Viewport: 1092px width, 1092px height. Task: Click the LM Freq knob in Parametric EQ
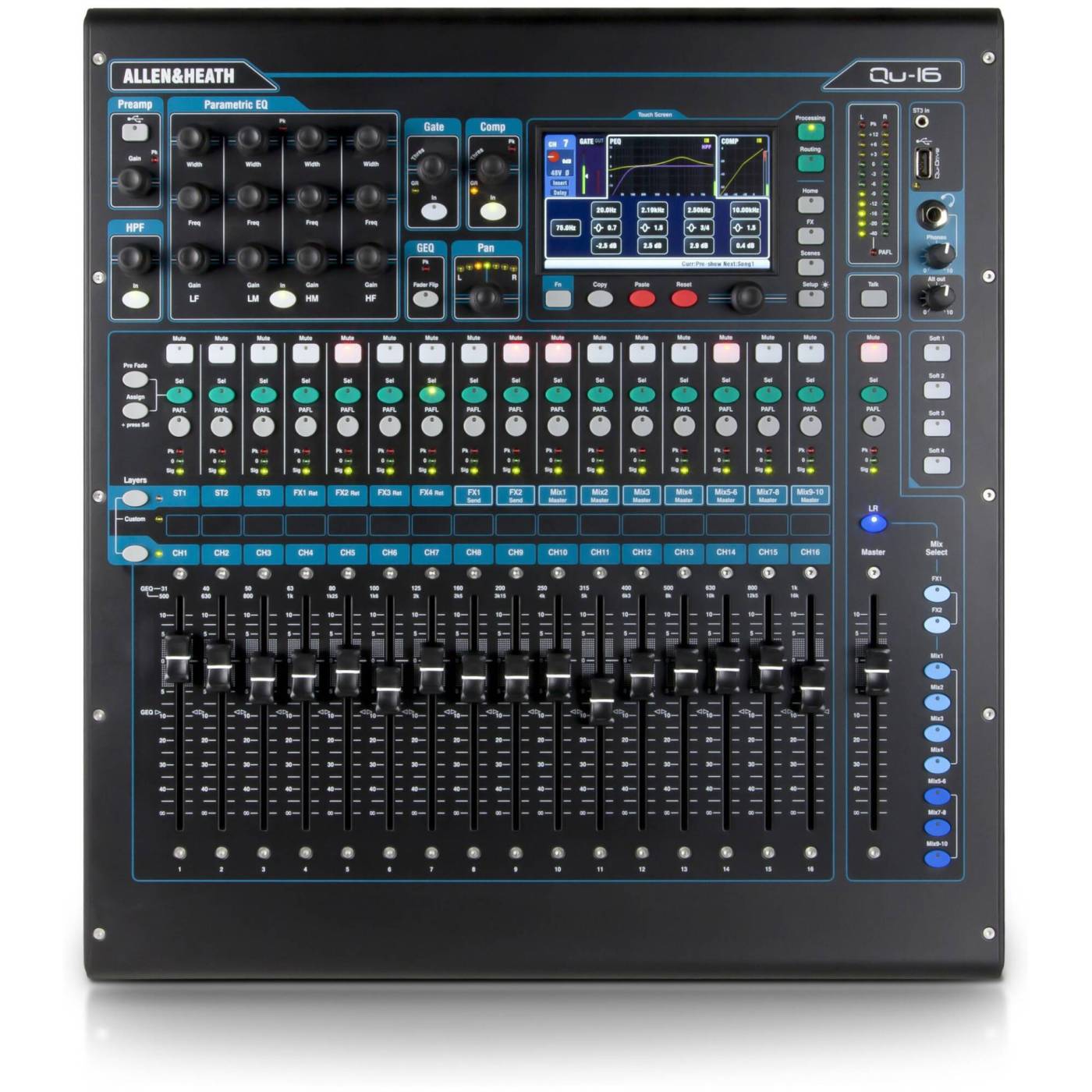point(251,200)
